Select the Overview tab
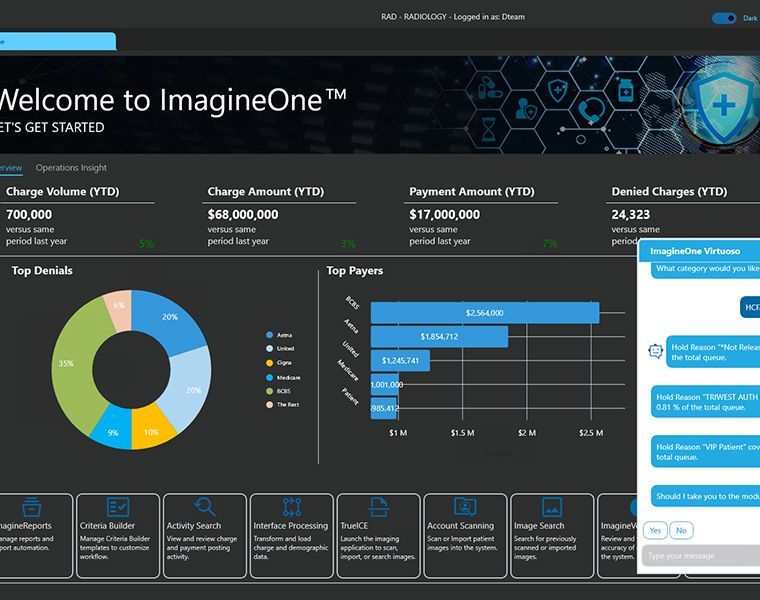This screenshot has height=600, width=760. click(11, 168)
